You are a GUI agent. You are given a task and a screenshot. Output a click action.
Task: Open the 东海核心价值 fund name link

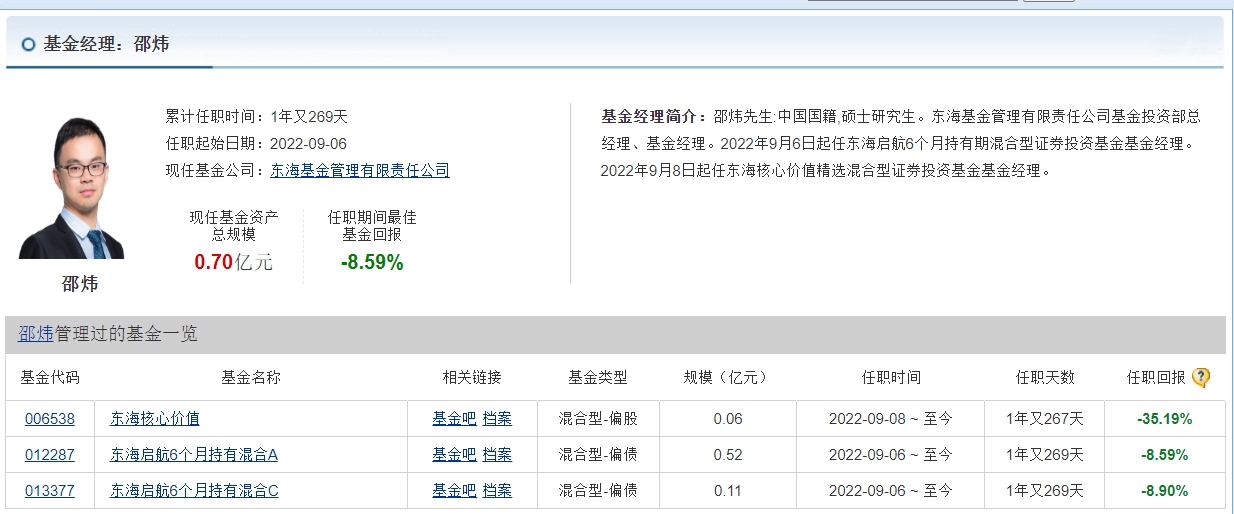pos(154,419)
